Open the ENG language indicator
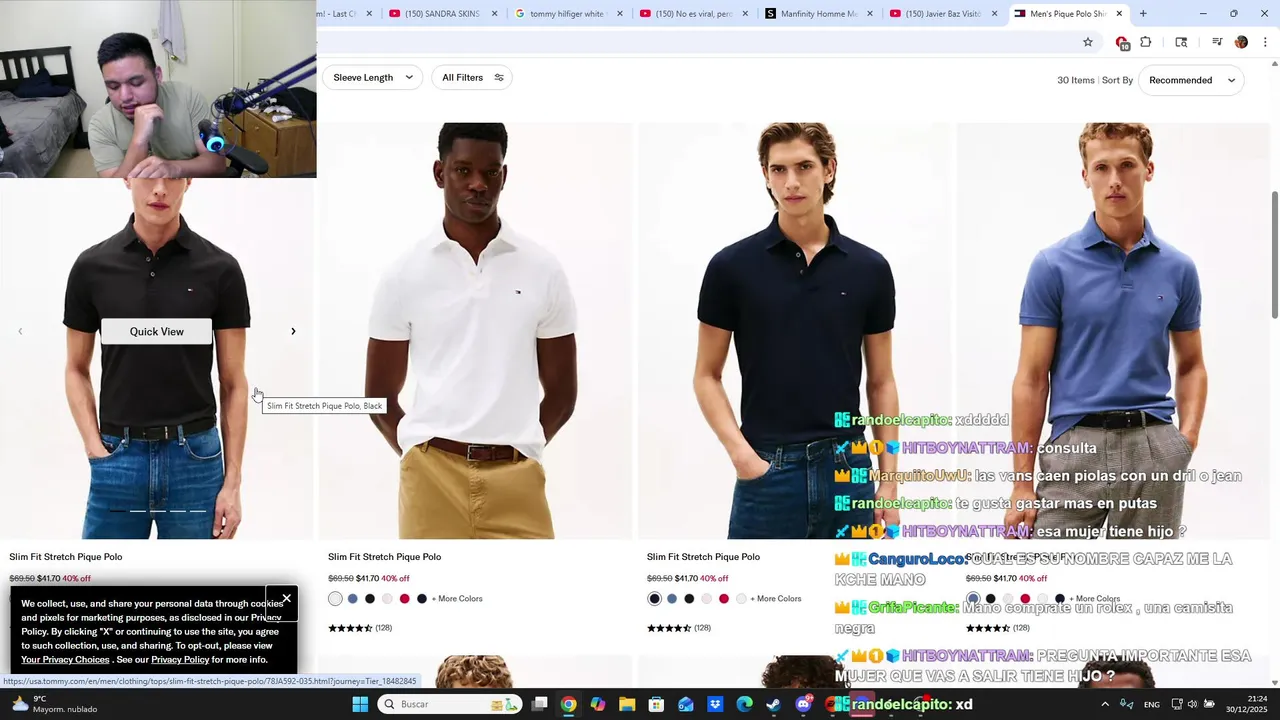 [1152, 704]
